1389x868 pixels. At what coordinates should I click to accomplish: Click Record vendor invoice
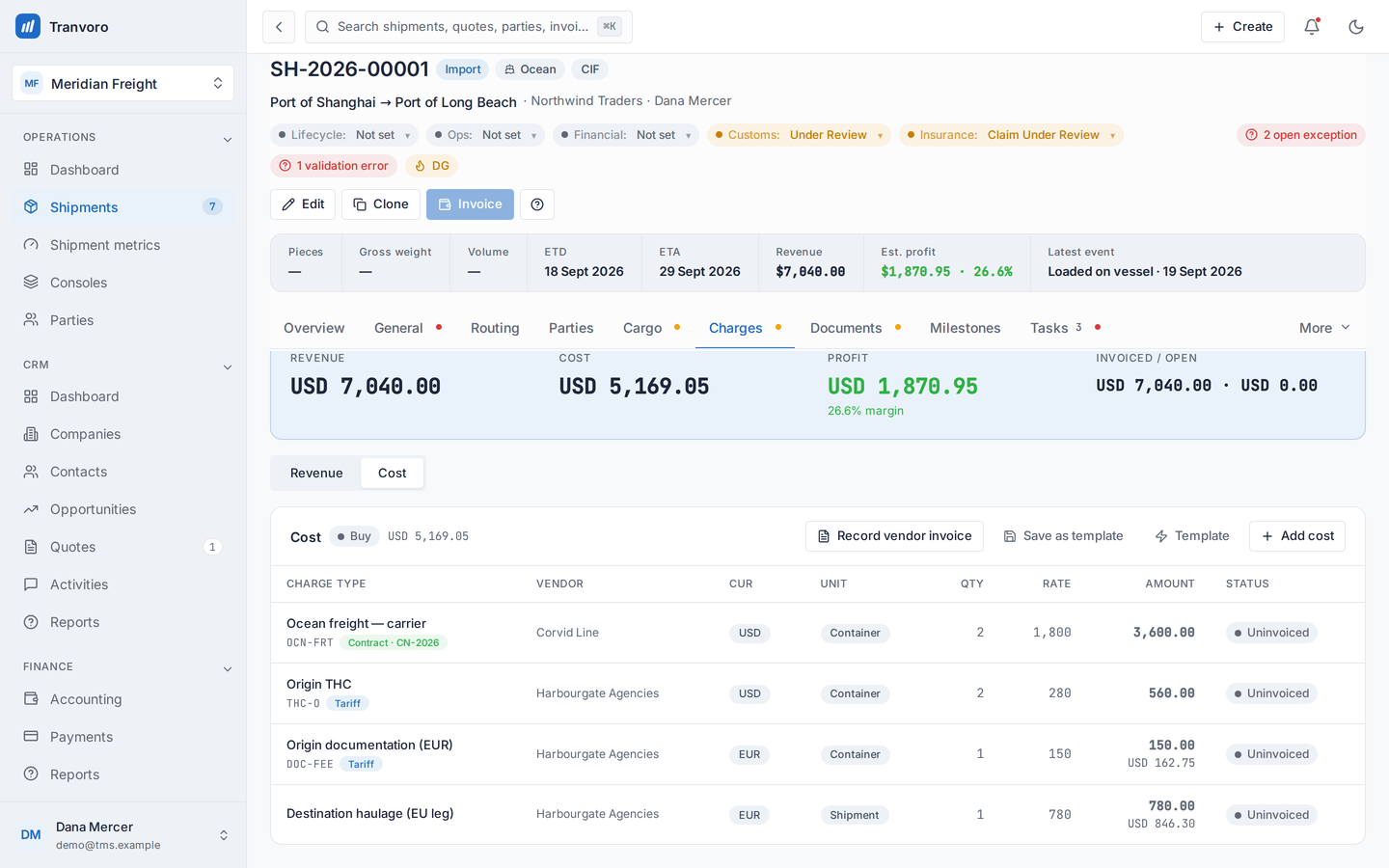pyautogui.click(x=894, y=536)
